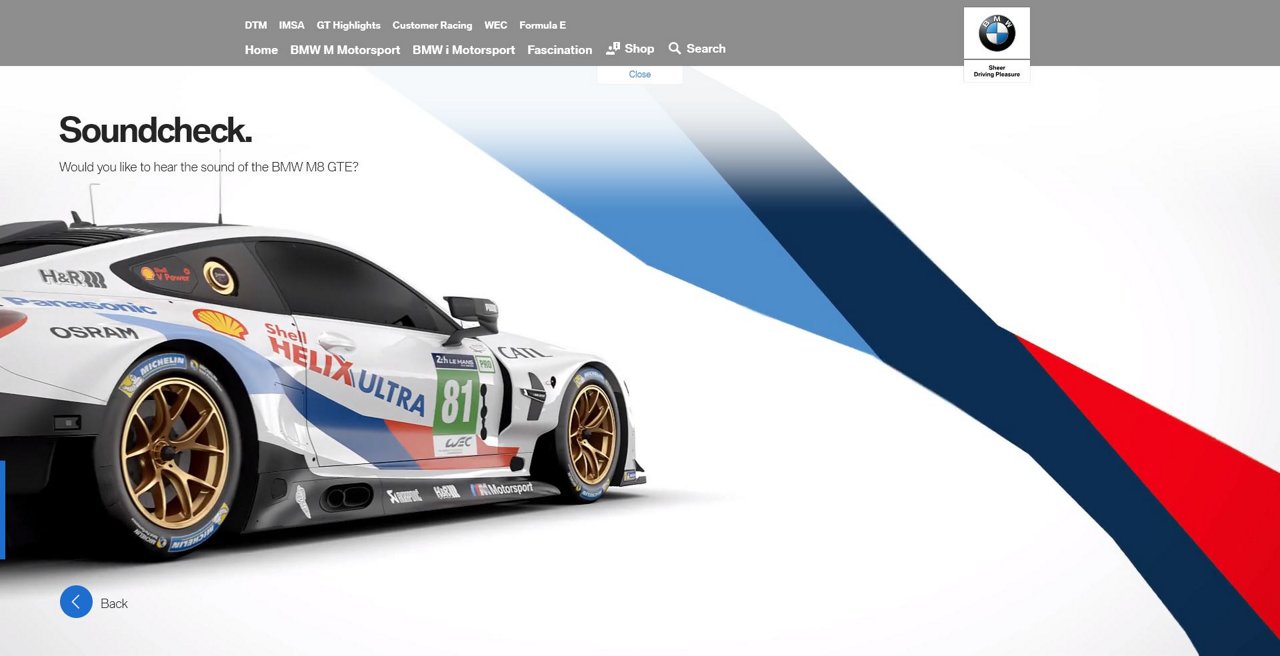Viewport: 1280px width, 656px height.
Task: Click the blue Back arrow button
Action: (76, 602)
